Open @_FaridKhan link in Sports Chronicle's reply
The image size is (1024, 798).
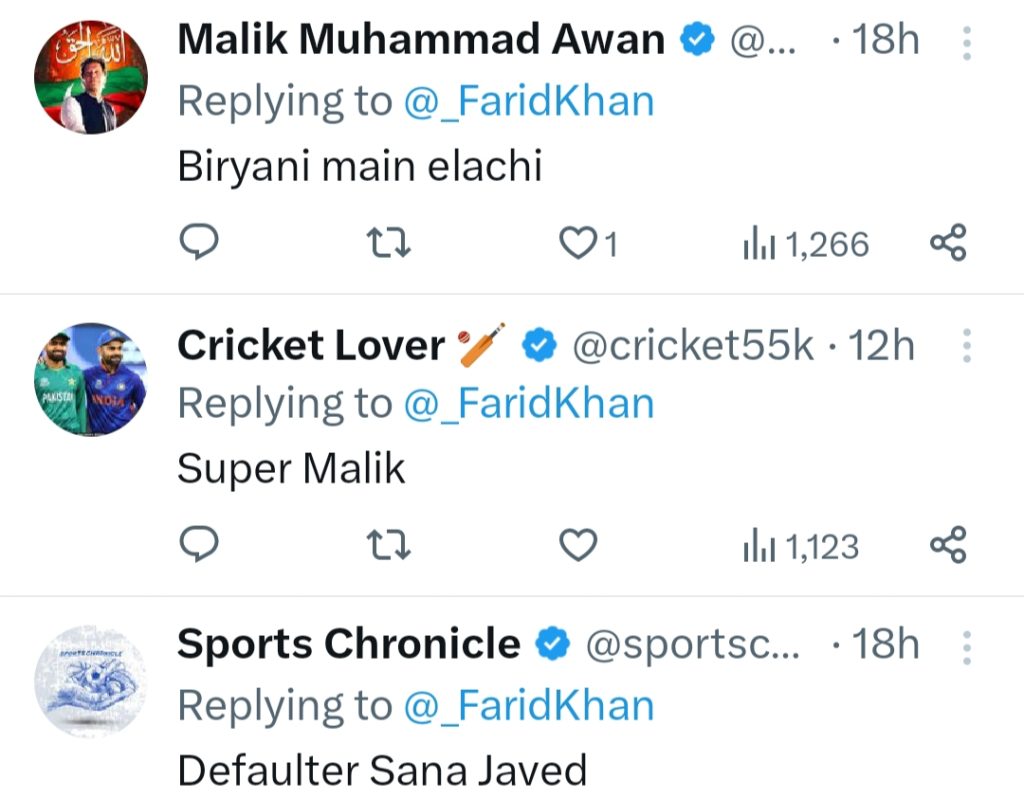pos(529,706)
